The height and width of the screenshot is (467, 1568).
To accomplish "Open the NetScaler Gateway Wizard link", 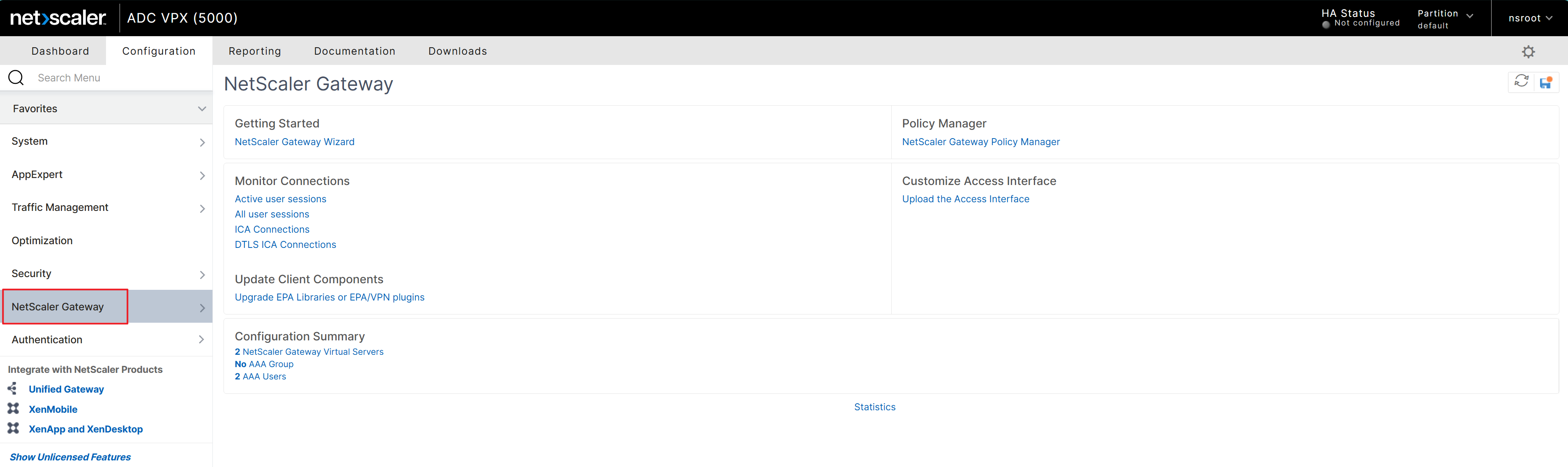I will click(295, 142).
